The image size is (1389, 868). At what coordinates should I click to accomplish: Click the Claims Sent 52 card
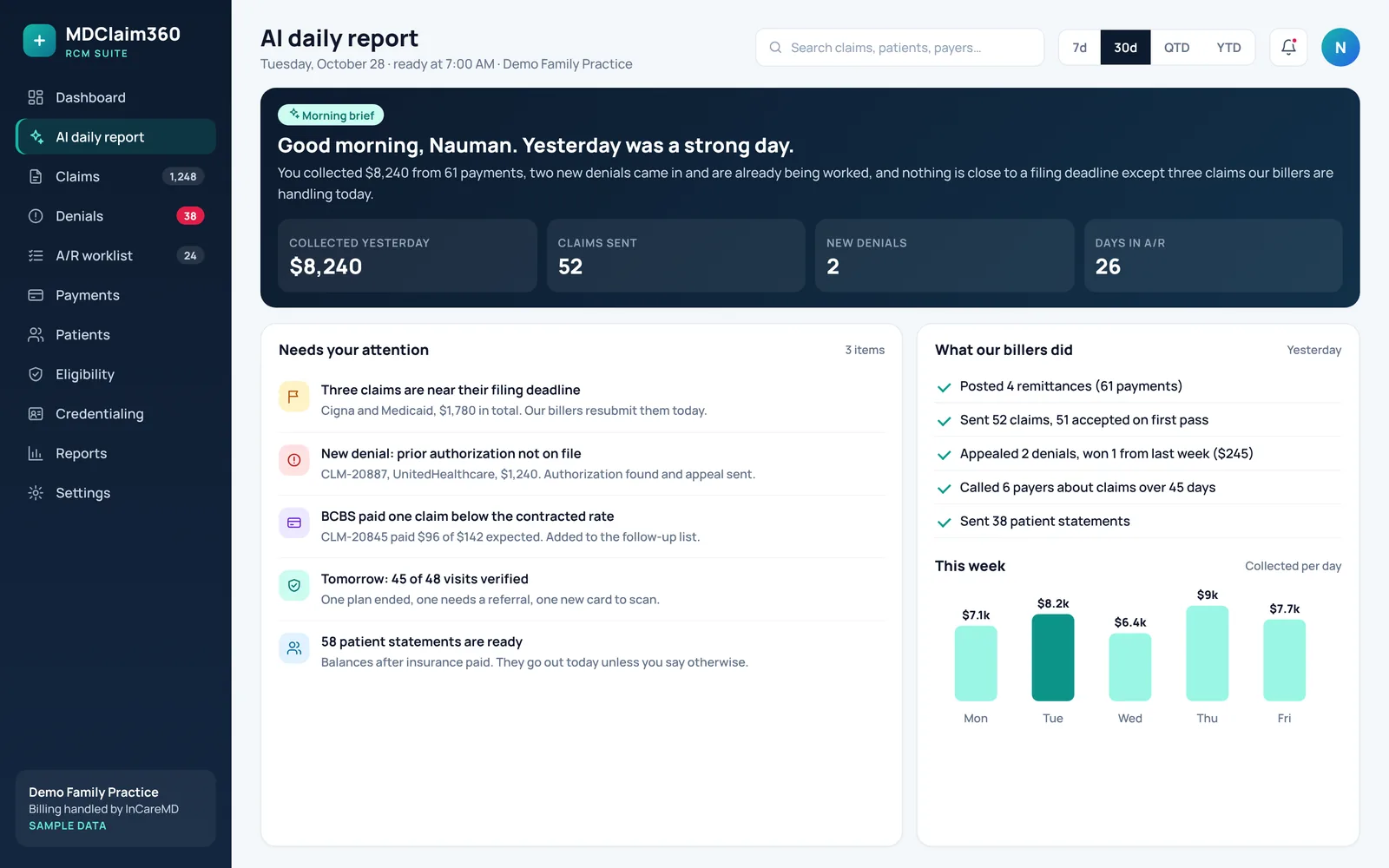(675, 255)
